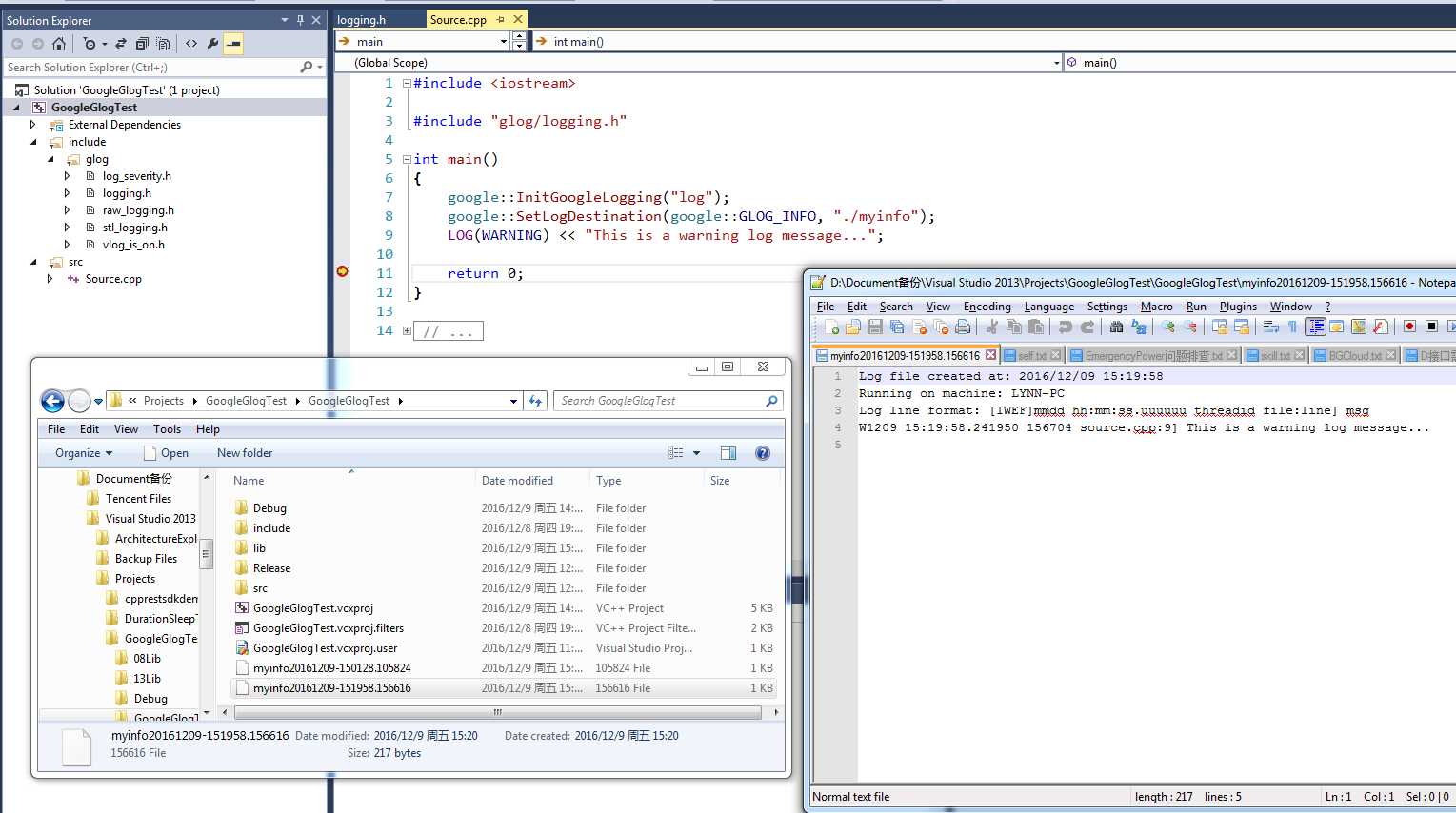Screen dimensions: 1456x813
Task: Click Show All Files icon in Solution Explorer
Action: (x=163, y=44)
